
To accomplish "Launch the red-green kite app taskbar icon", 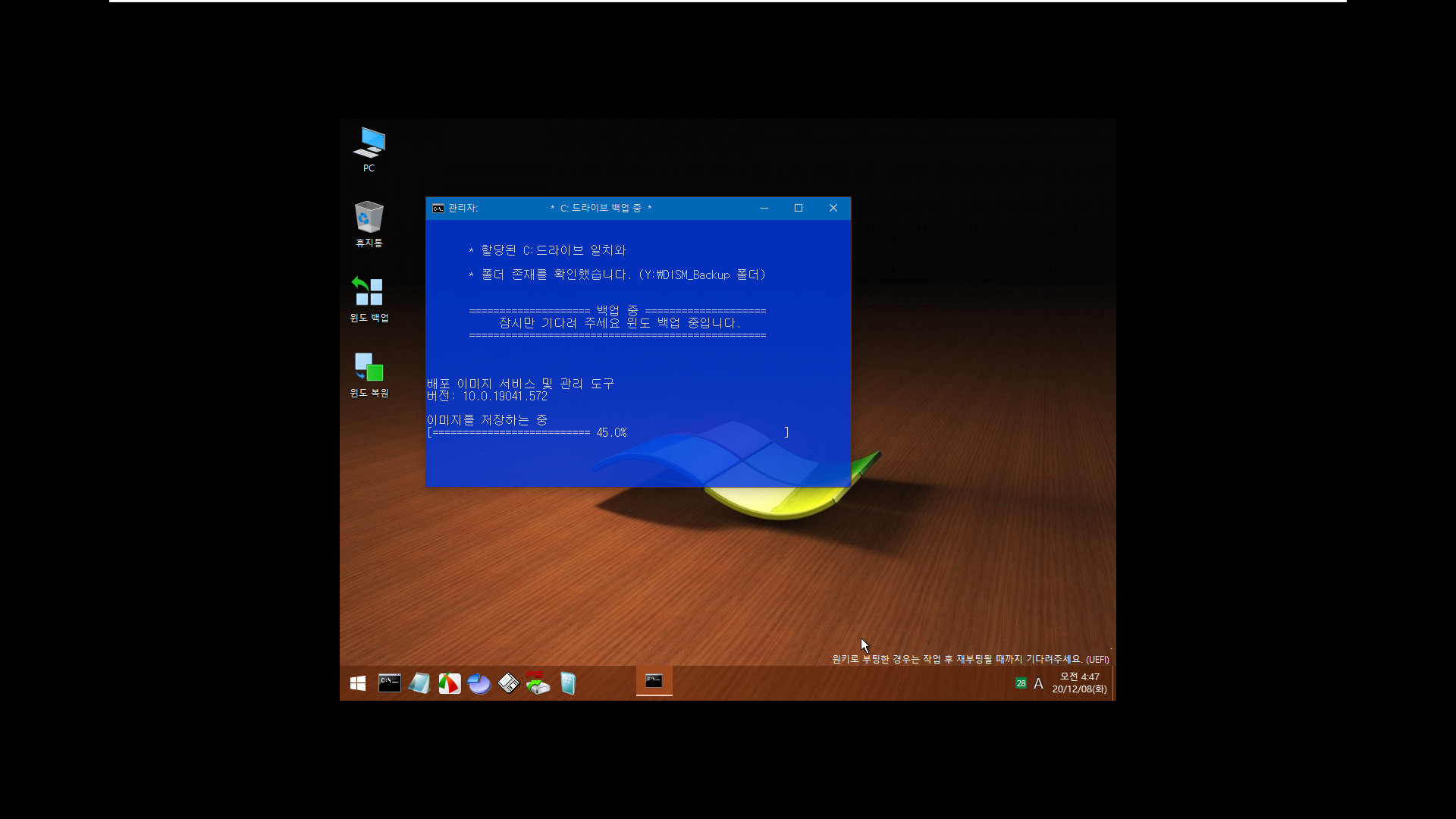I will click(449, 683).
